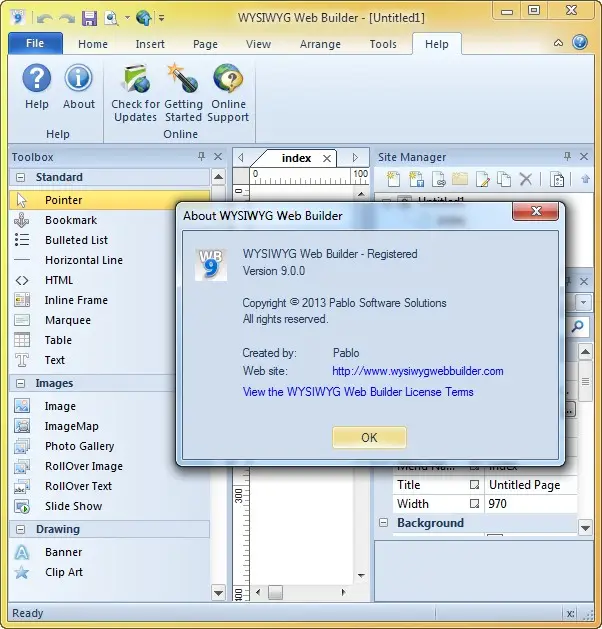Click the new folder icon in Site Manager
This screenshot has width=602, height=629.
pyautogui.click(x=460, y=179)
